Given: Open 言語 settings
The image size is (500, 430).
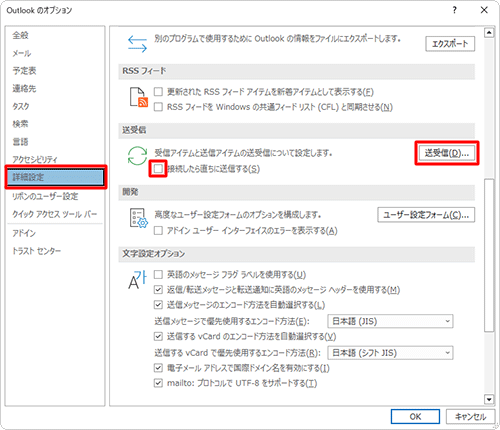Looking at the screenshot, I should click(x=55, y=142).
